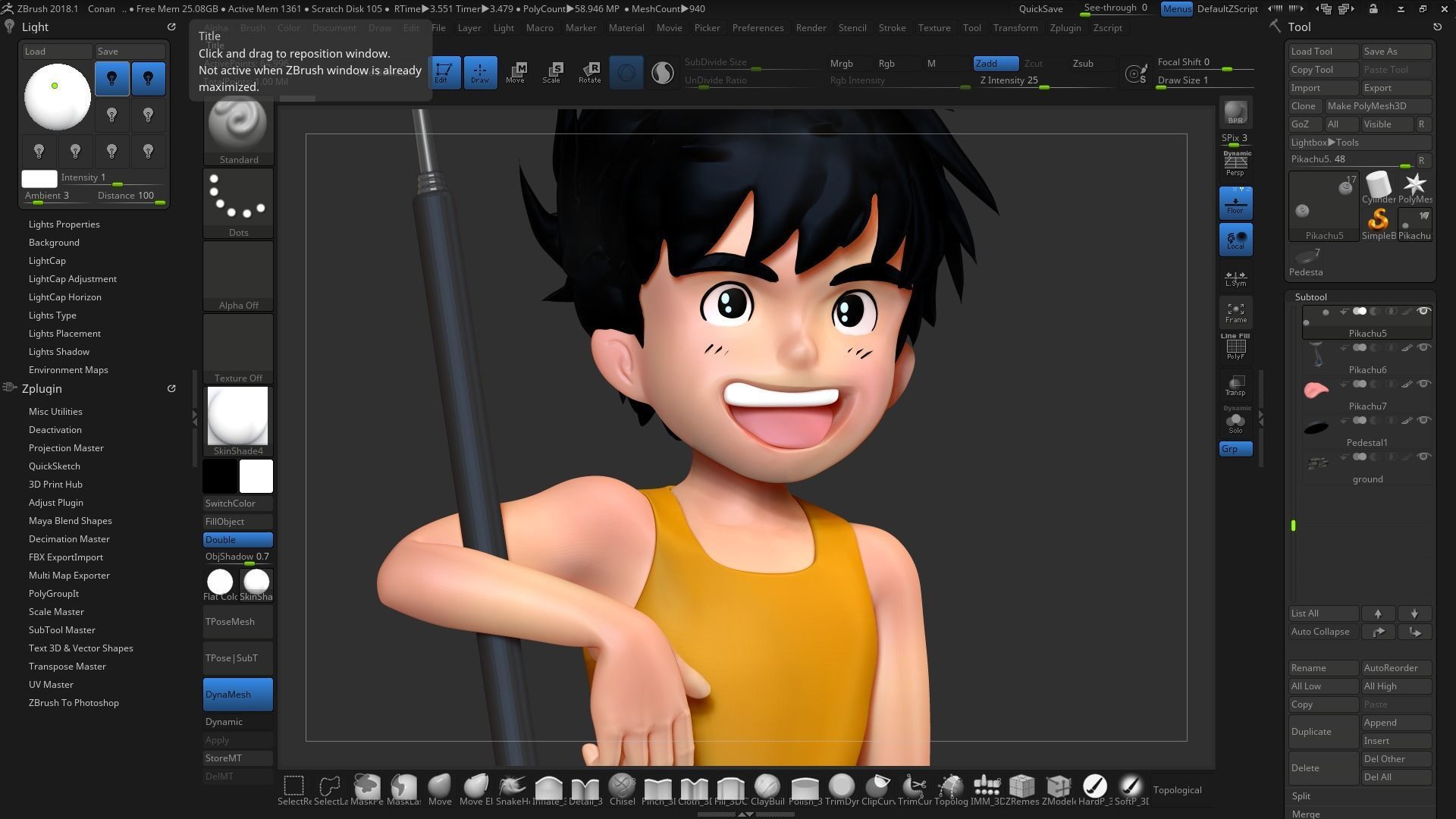The height and width of the screenshot is (819, 1456).
Task: Select the PolyMesh3D star tool
Action: (1414, 187)
